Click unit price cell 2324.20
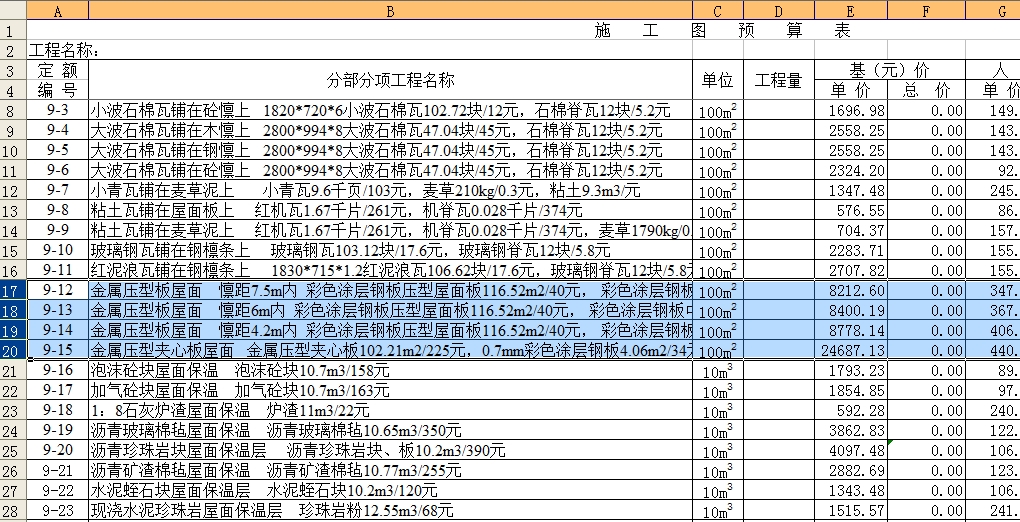This screenshot has height=522, width=1020. (x=851, y=170)
